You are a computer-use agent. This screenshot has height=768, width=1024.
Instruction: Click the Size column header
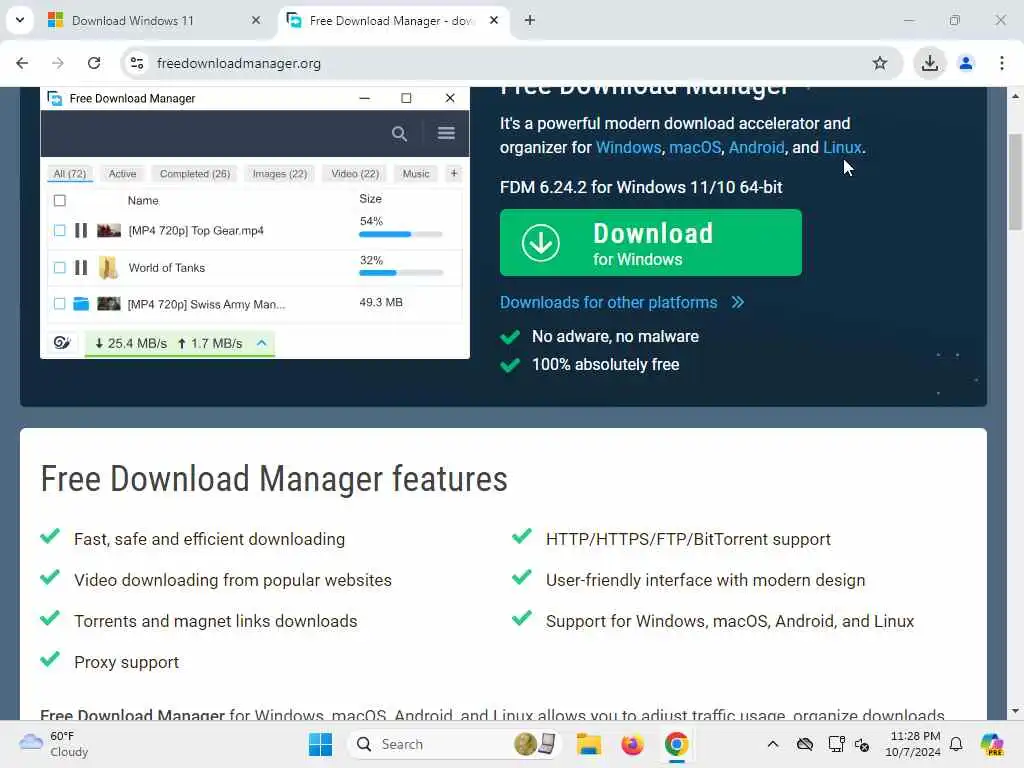point(370,199)
